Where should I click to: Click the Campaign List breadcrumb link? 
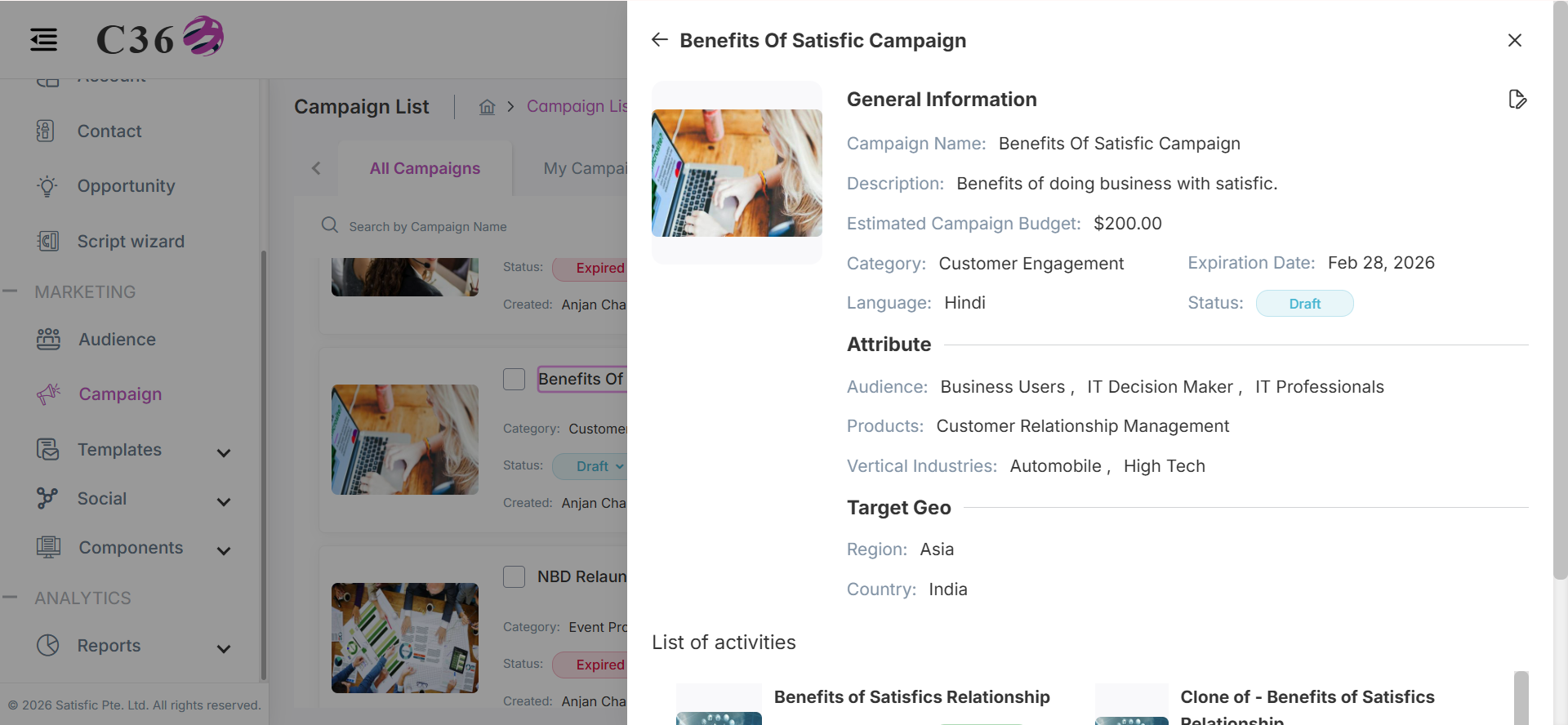click(577, 106)
